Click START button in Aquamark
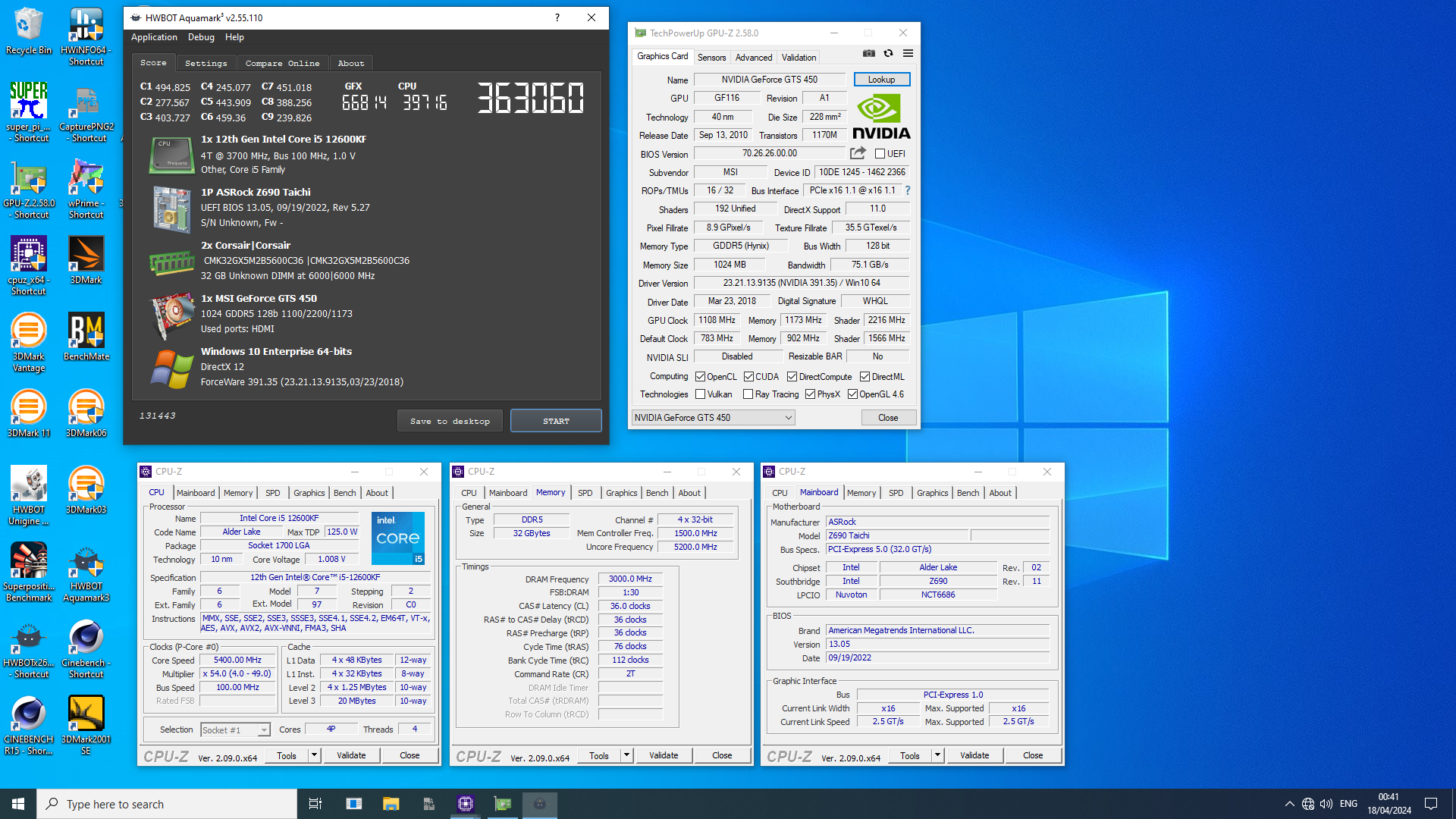1456x819 pixels. 556,421
